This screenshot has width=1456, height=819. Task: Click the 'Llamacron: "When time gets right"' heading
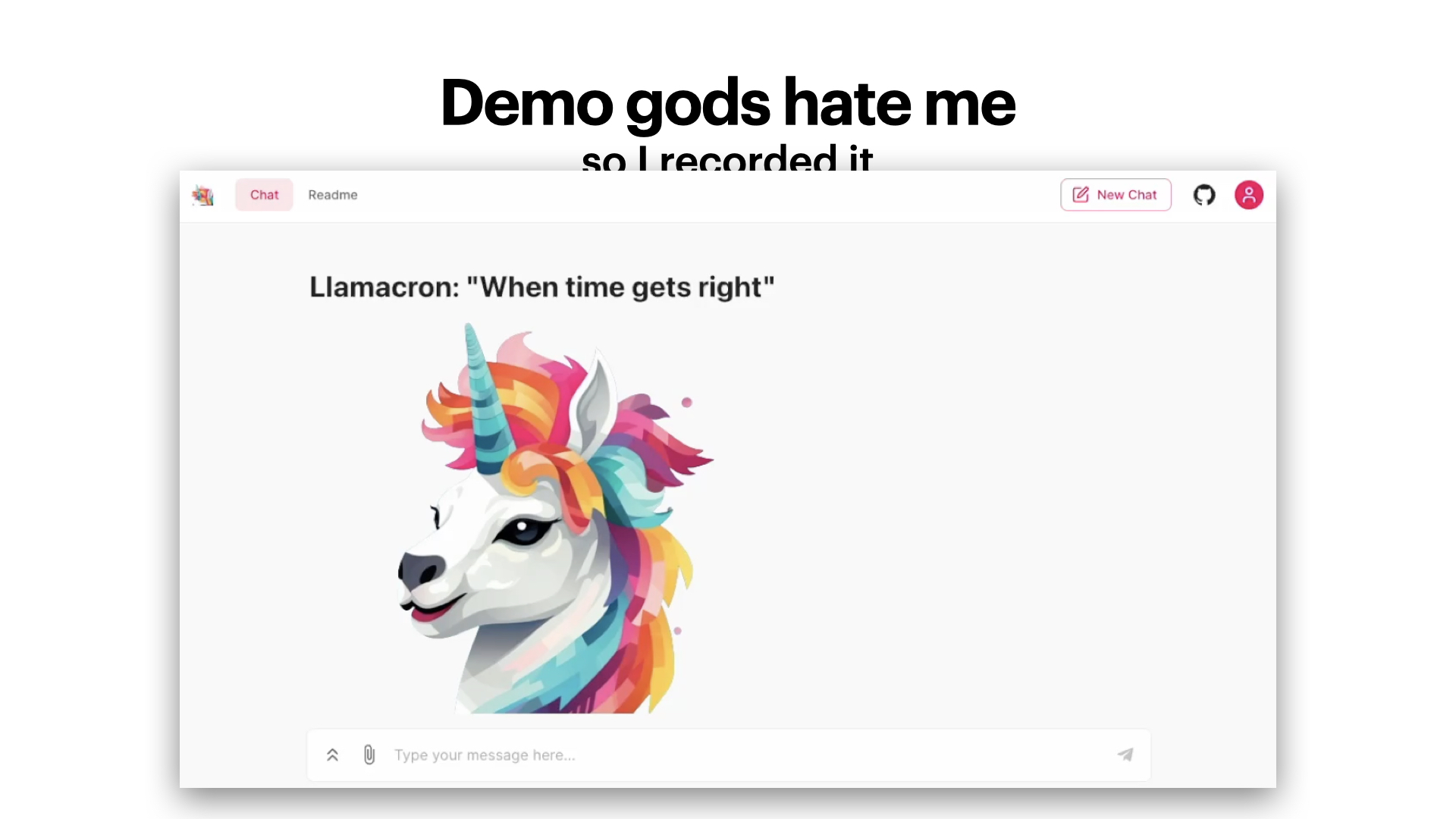click(541, 287)
